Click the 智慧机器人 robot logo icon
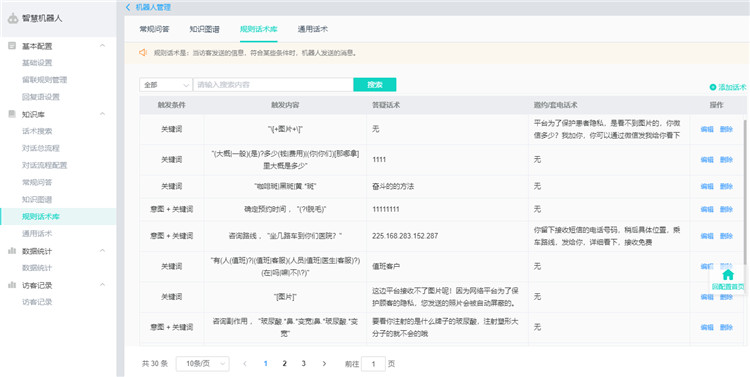 13,19
